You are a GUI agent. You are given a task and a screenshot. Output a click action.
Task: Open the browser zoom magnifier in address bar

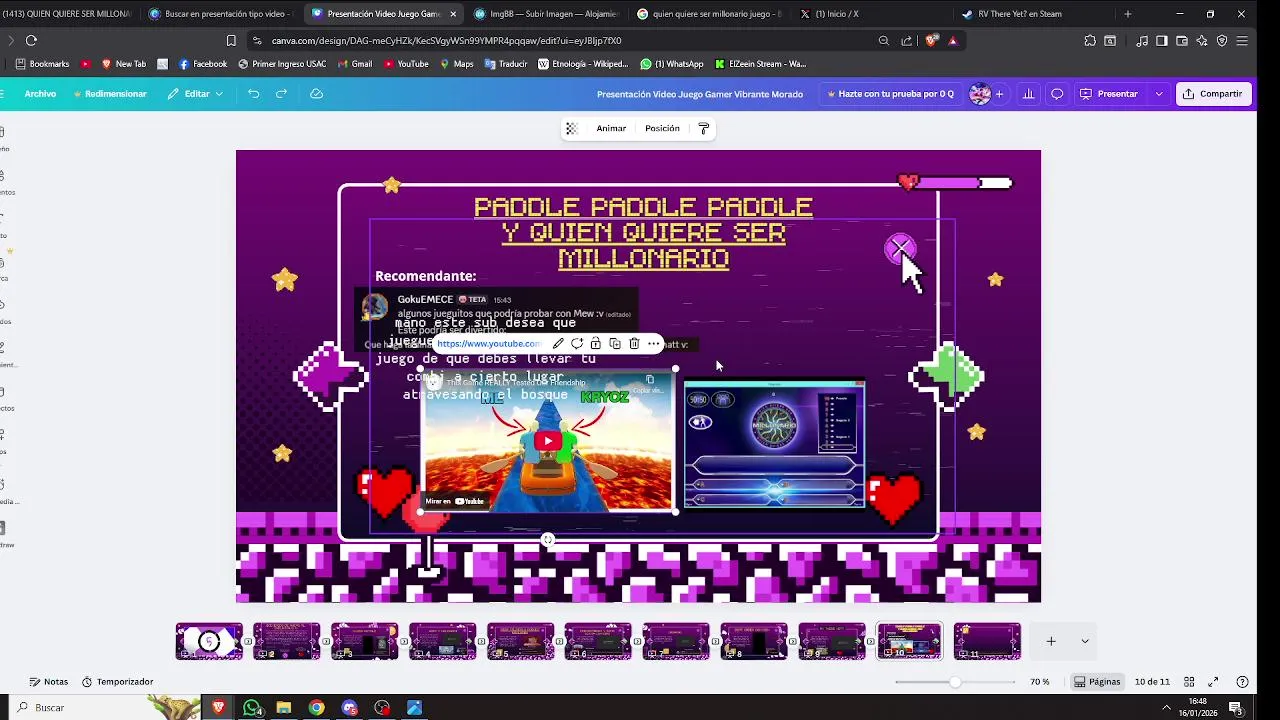pos(884,41)
